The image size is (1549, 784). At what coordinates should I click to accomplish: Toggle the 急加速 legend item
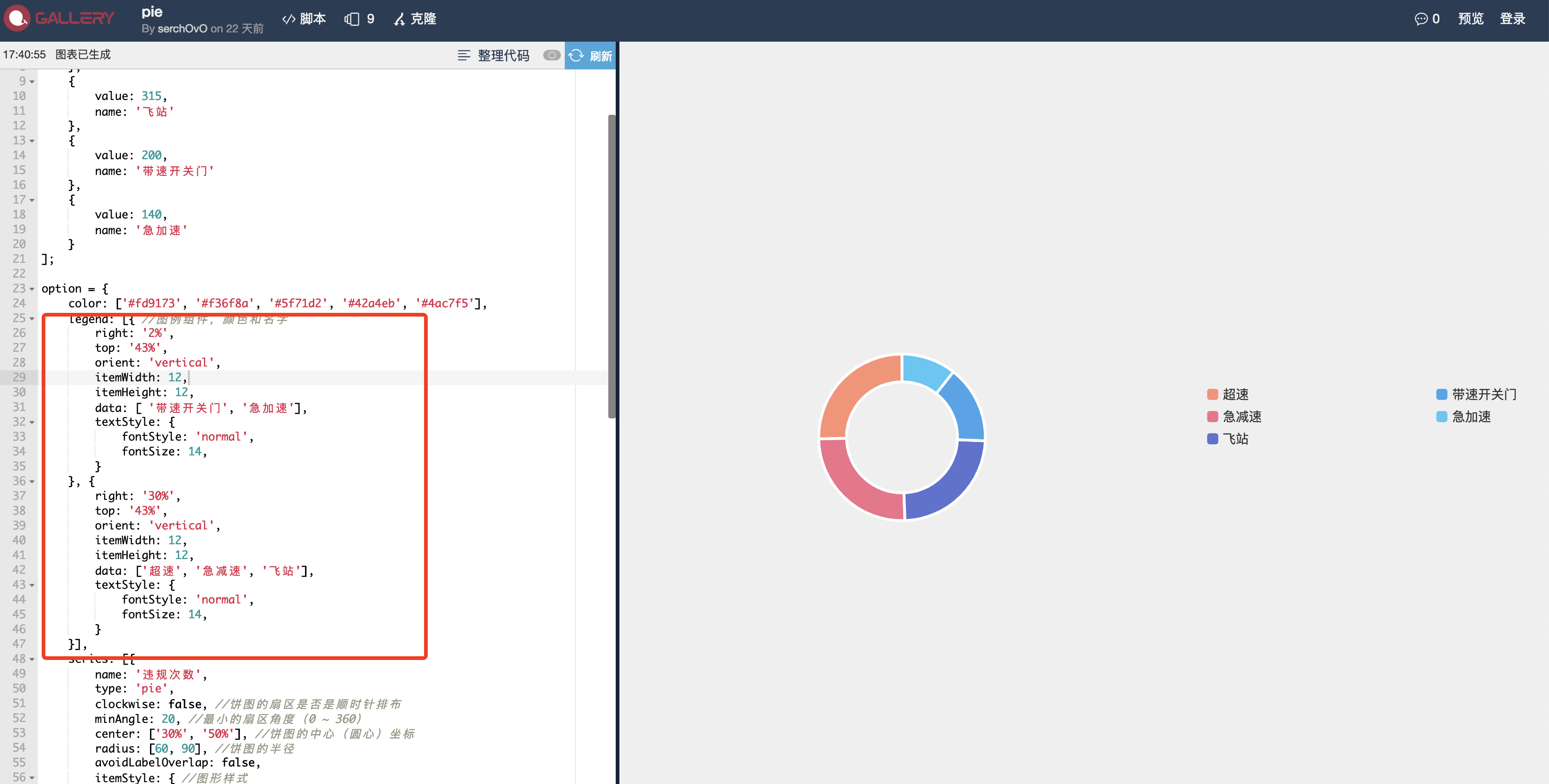click(x=1470, y=417)
